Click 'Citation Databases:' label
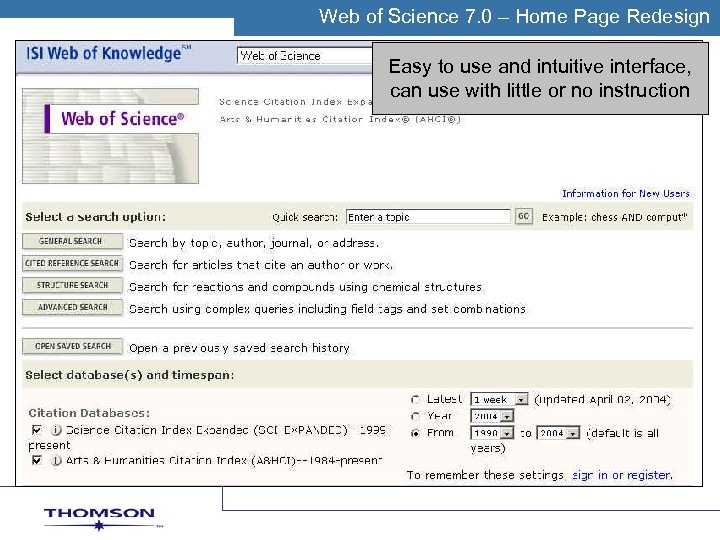720x540 pixels. click(89, 413)
